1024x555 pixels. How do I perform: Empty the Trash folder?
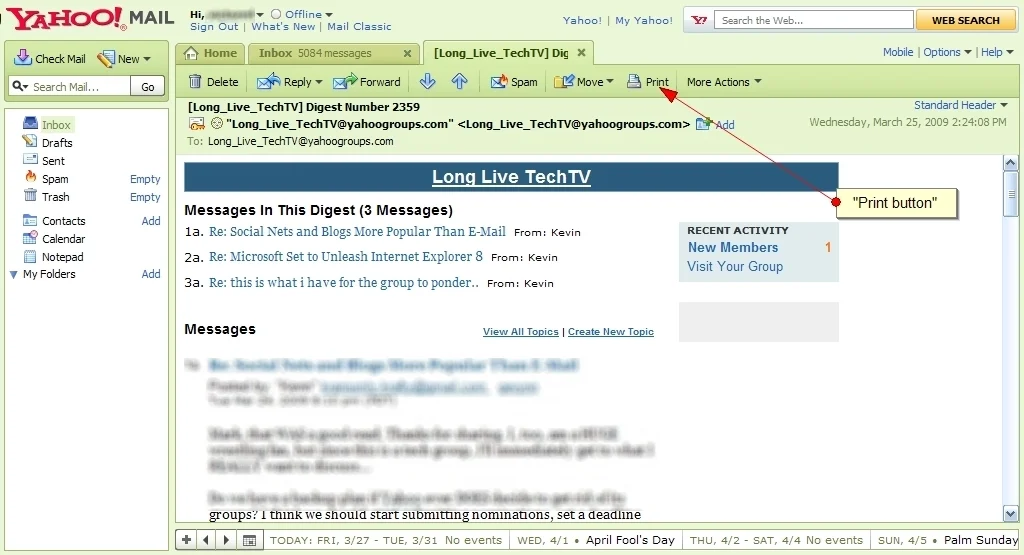click(x=145, y=197)
